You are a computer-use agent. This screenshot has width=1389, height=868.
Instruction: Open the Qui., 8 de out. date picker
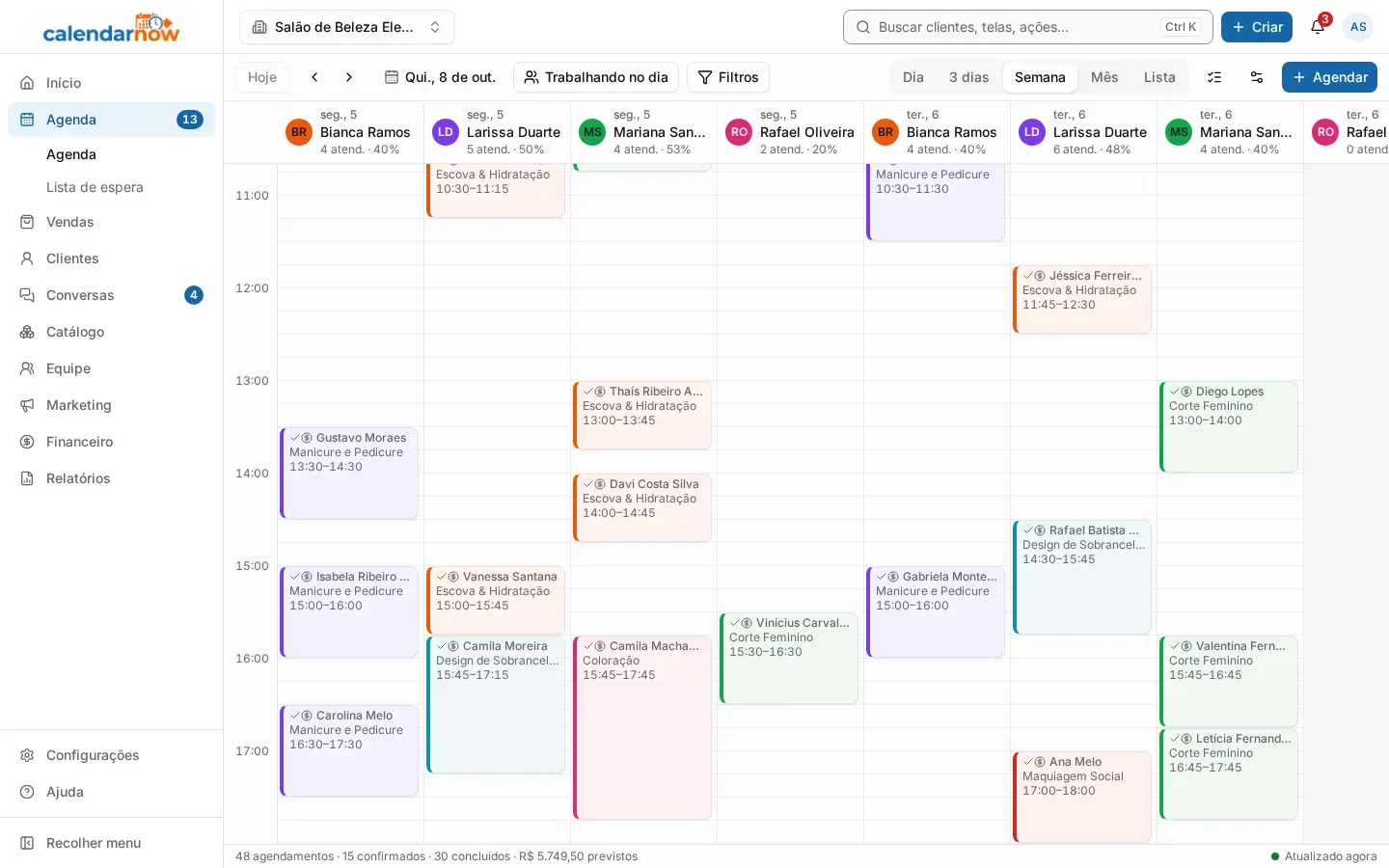pyautogui.click(x=440, y=77)
